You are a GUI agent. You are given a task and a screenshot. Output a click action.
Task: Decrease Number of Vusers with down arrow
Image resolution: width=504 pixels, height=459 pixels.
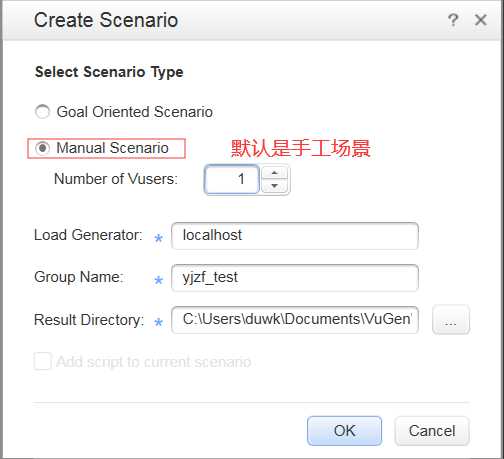274,186
